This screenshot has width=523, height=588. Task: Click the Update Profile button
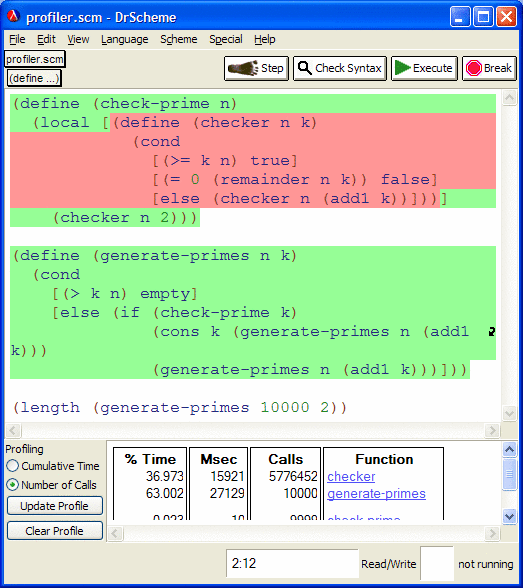click(55, 506)
